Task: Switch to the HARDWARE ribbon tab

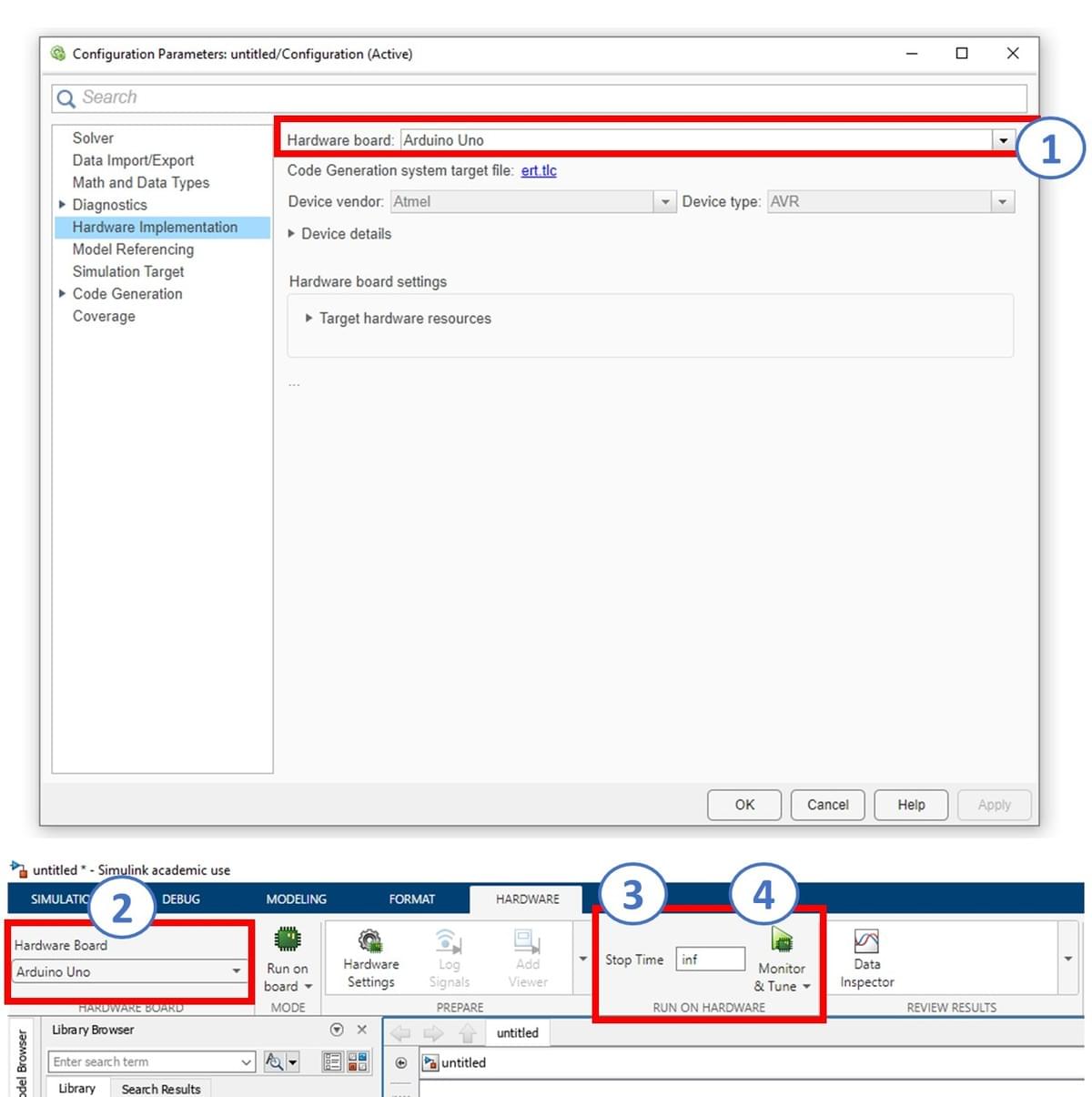Action: point(527,899)
